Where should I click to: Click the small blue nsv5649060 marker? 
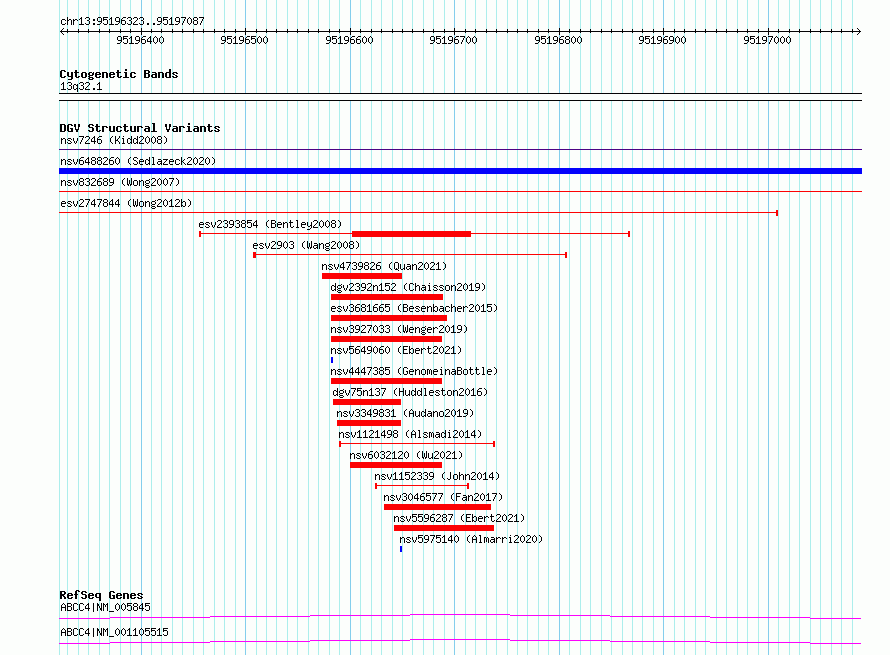[332, 360]
